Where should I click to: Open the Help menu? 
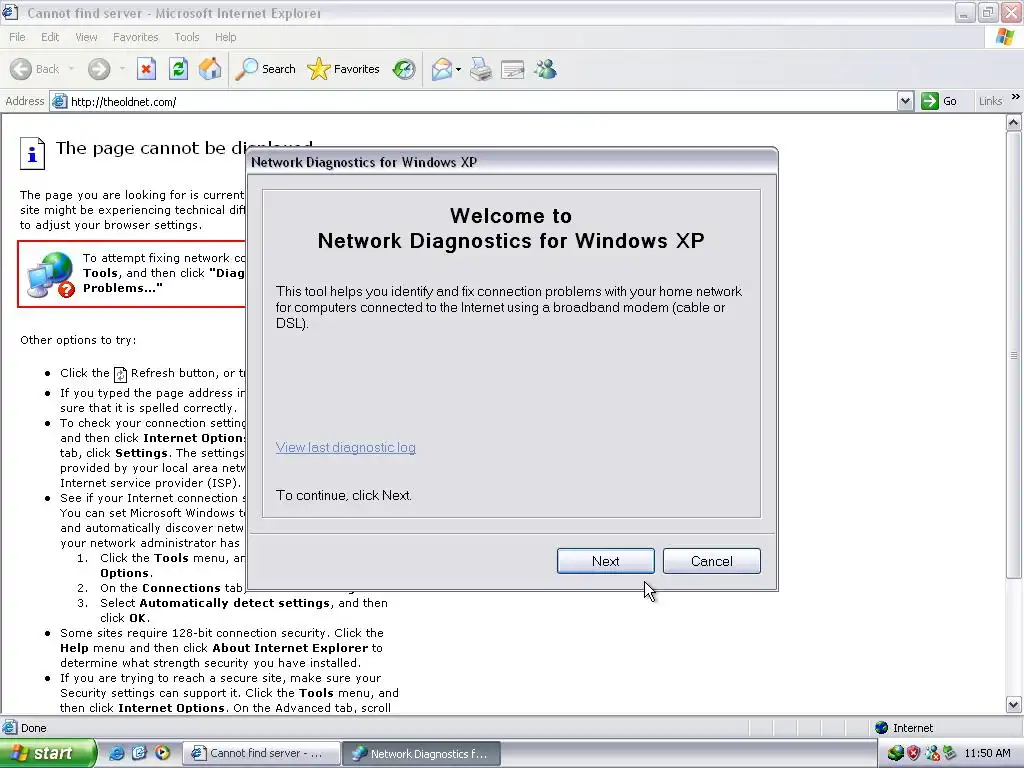point(225,37)
